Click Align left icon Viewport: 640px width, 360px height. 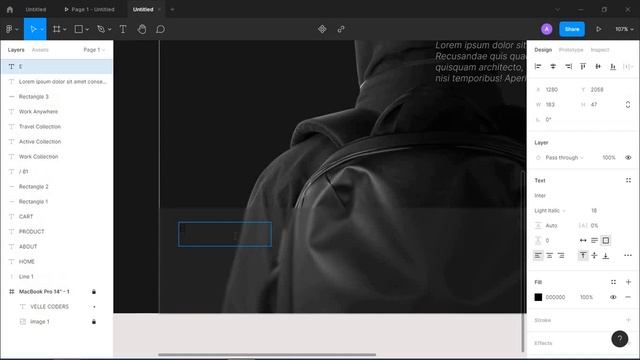(x=538, y=67)
